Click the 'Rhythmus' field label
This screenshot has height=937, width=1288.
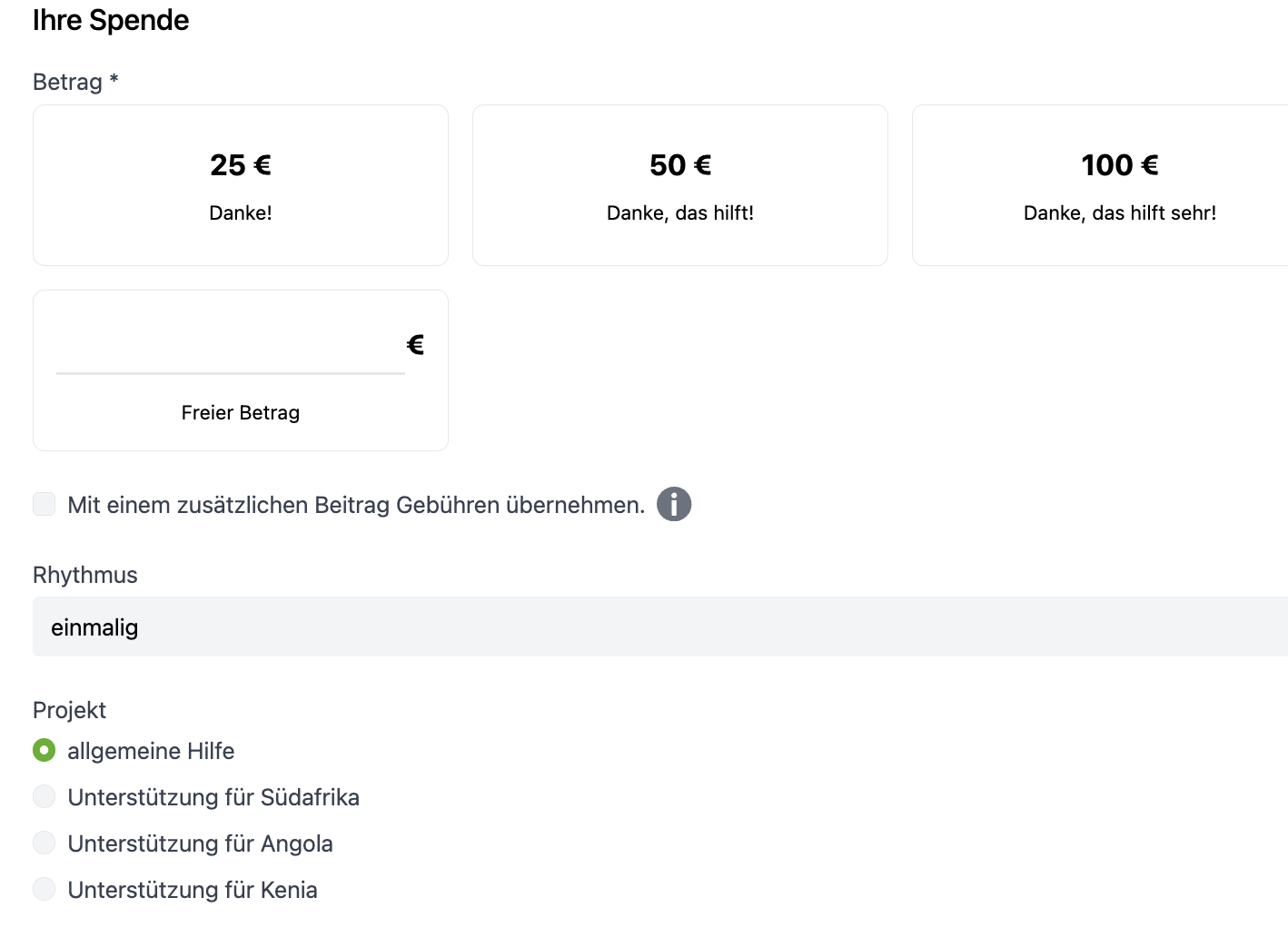(x=85, y=575)
